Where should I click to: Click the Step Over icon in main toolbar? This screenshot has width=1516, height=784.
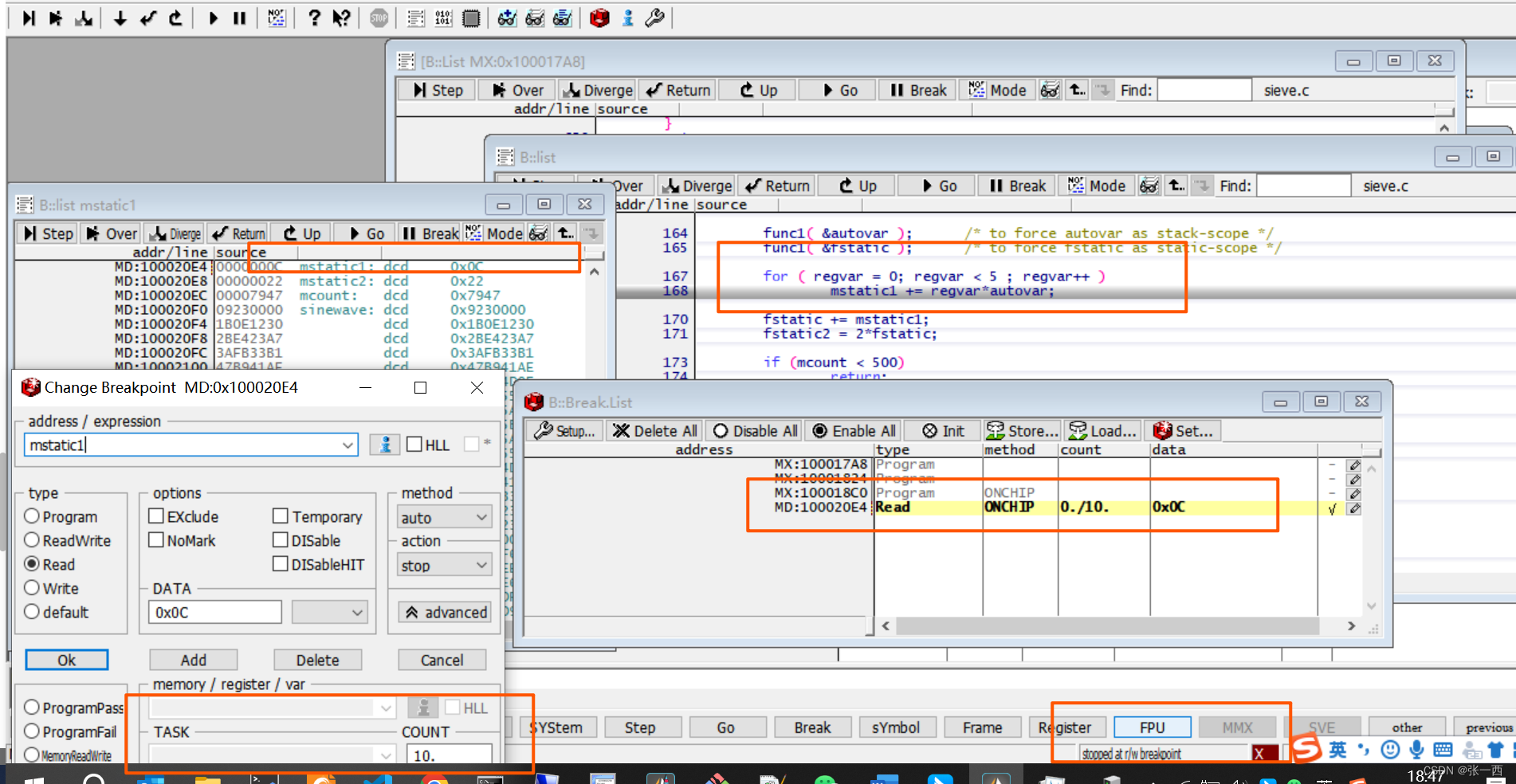[x=56, y=18]
